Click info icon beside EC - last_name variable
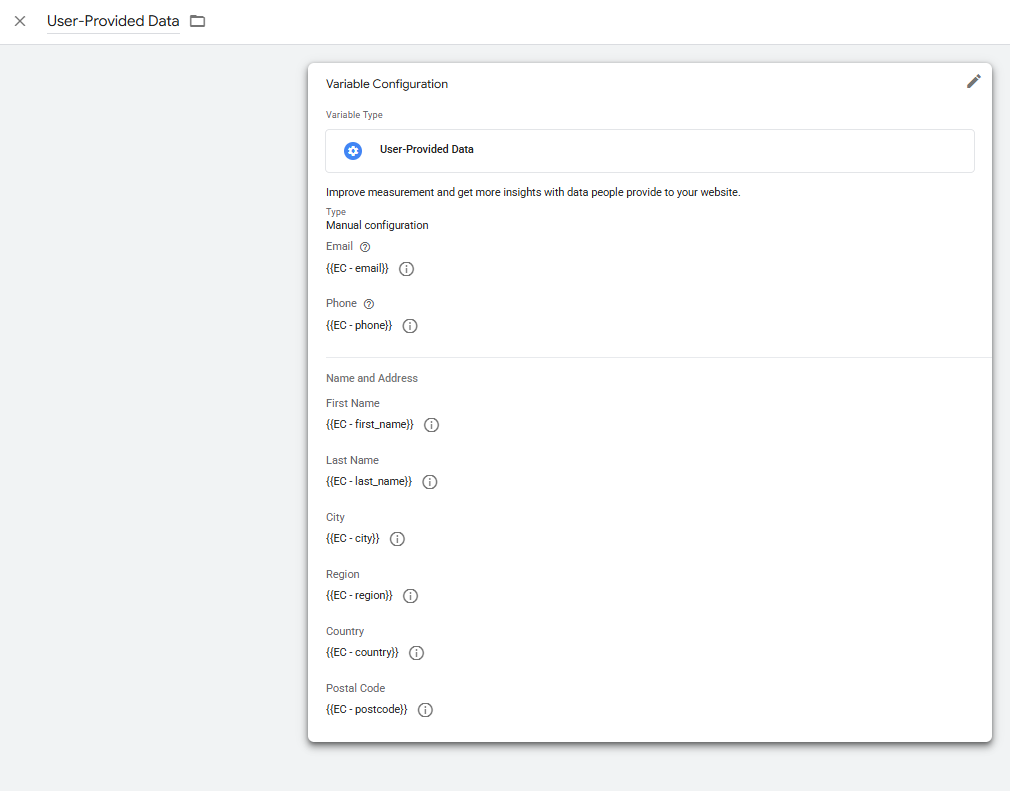Screen dimensions: 1010x791 (x=430, y=482)
